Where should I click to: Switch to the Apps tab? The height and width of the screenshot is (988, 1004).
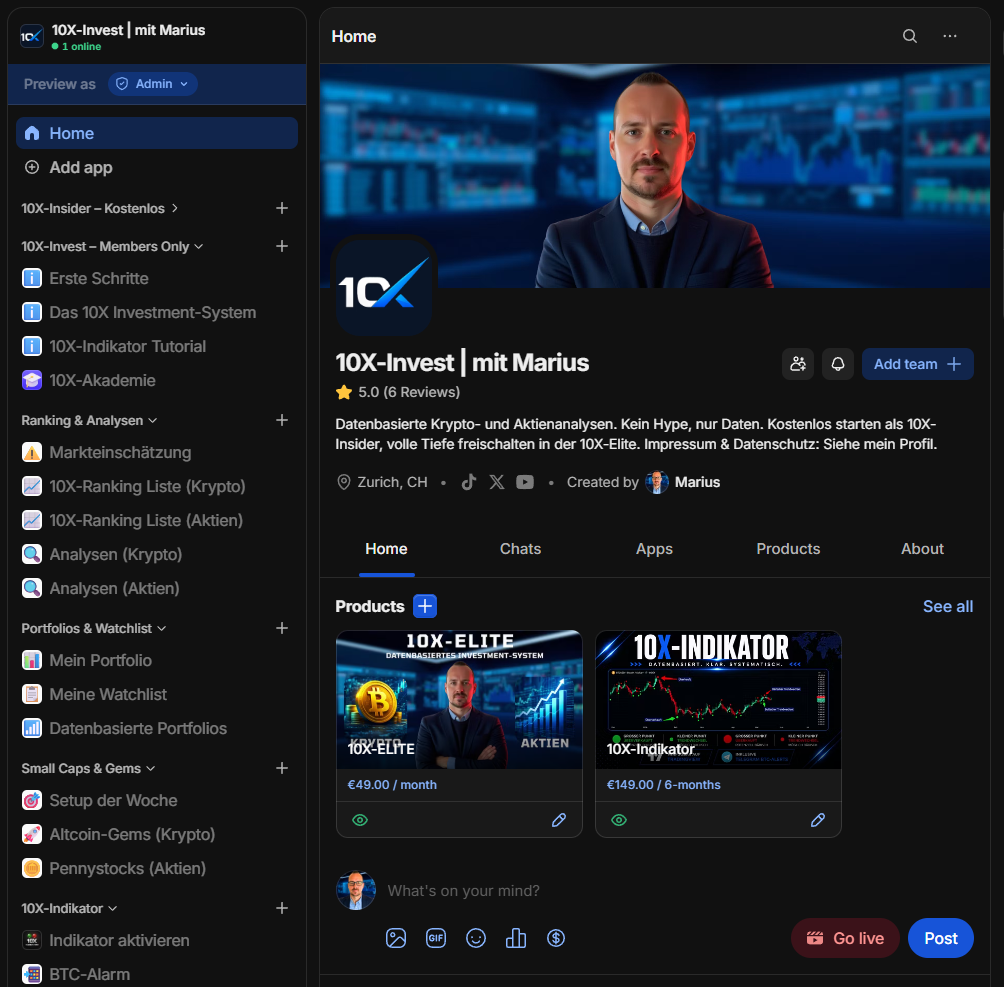pos(654,549)
